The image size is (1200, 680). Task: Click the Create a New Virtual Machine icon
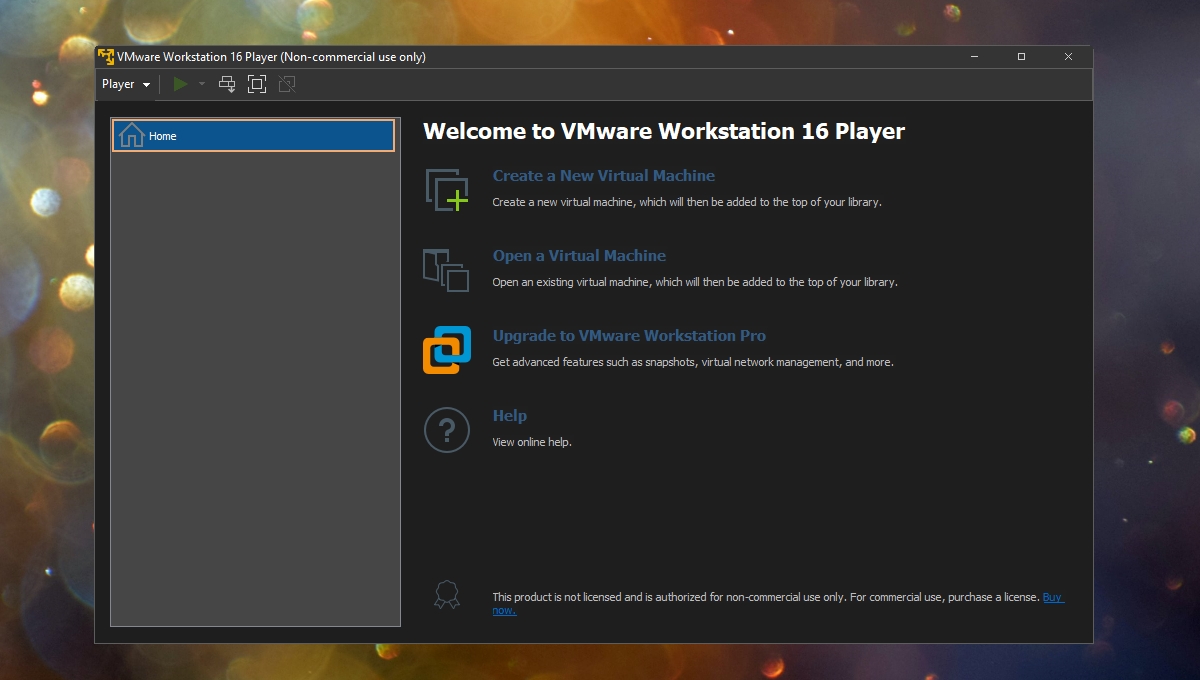pyautogui.click(x=447, y=190)
